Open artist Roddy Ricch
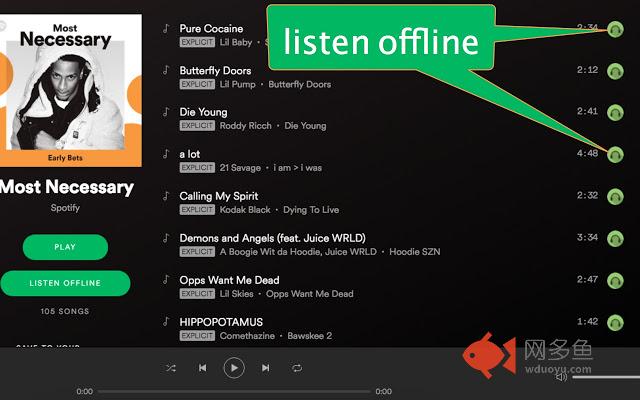The height and width of the screenshot is (400, 640). [x=245, y=126]
